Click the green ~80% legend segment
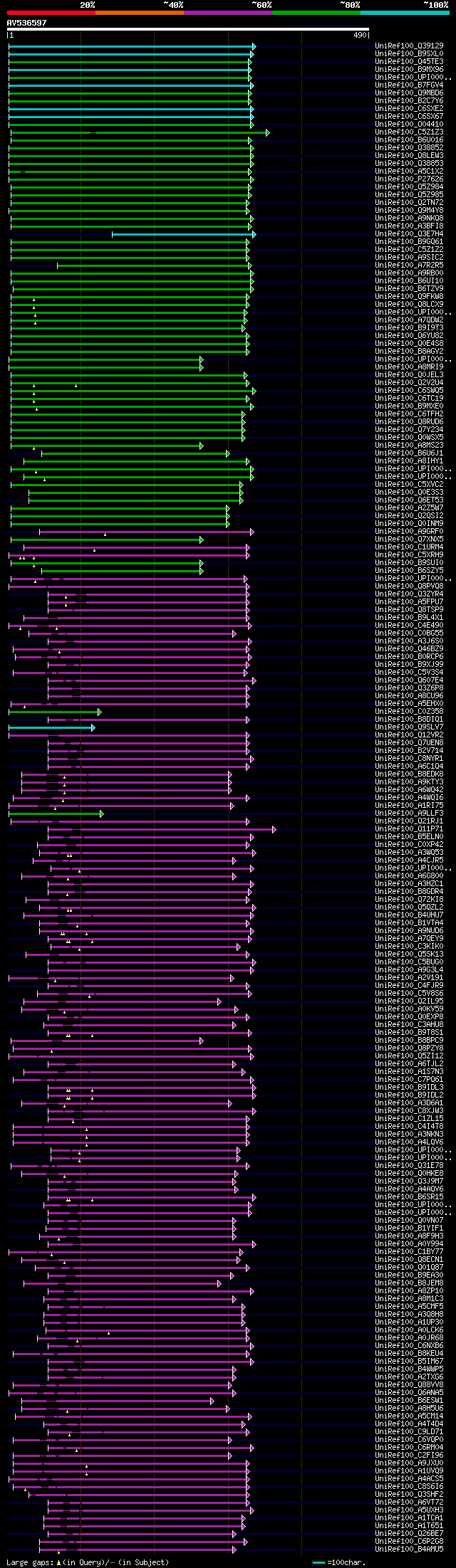The width and height of the screenshot is (456, 1568). point(316,12)
